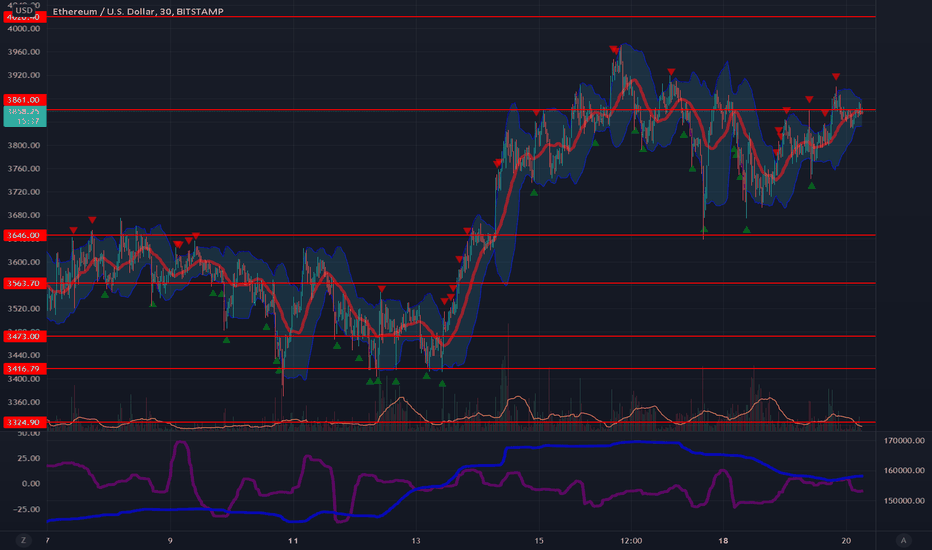The image size is (932, 550).
Task: Click date label 9 on time axis
Action: (x=170, y=540)
